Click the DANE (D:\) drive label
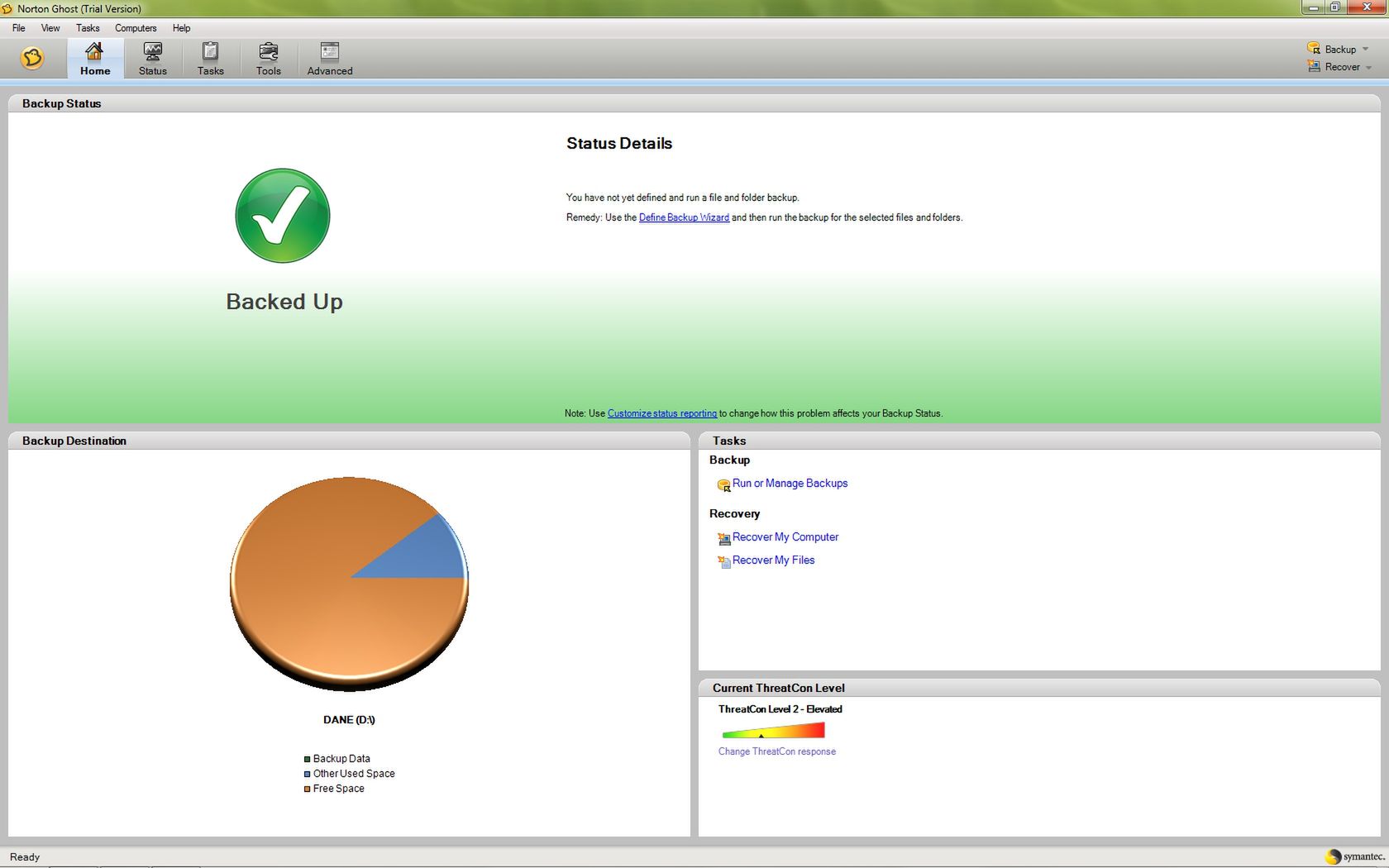 coord(349,720)
